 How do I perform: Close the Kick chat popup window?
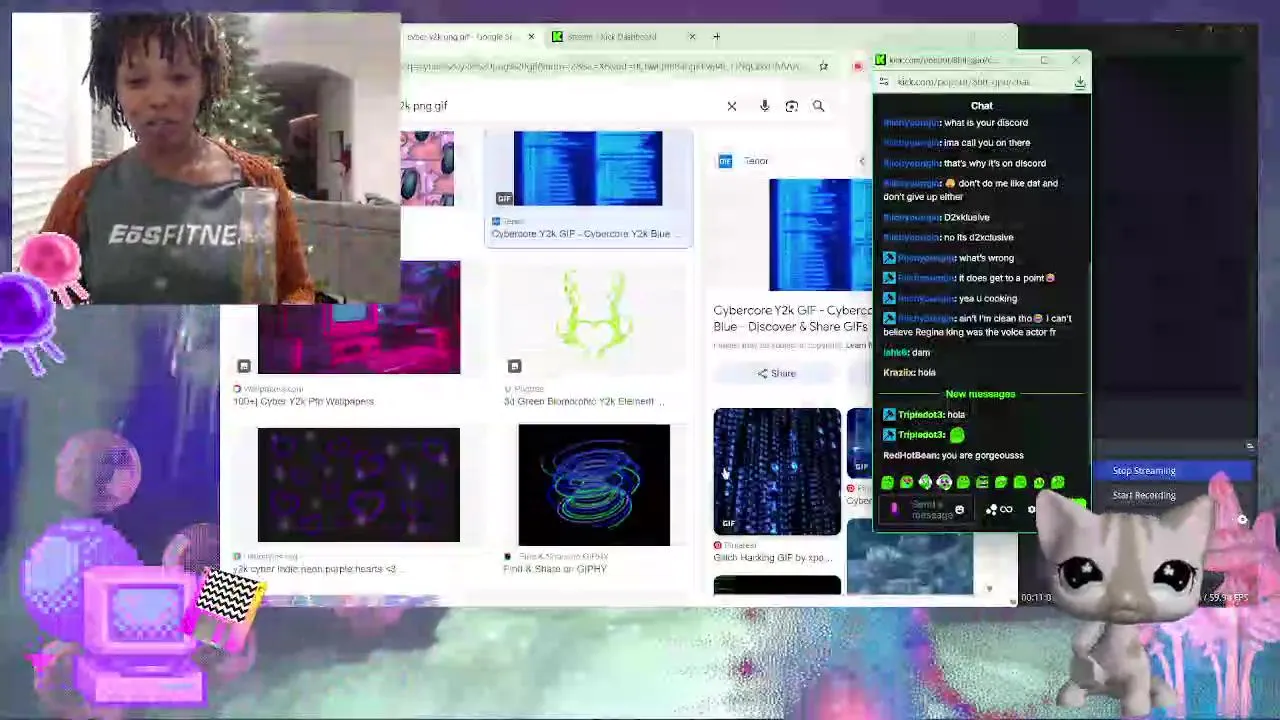point(1076,60)
